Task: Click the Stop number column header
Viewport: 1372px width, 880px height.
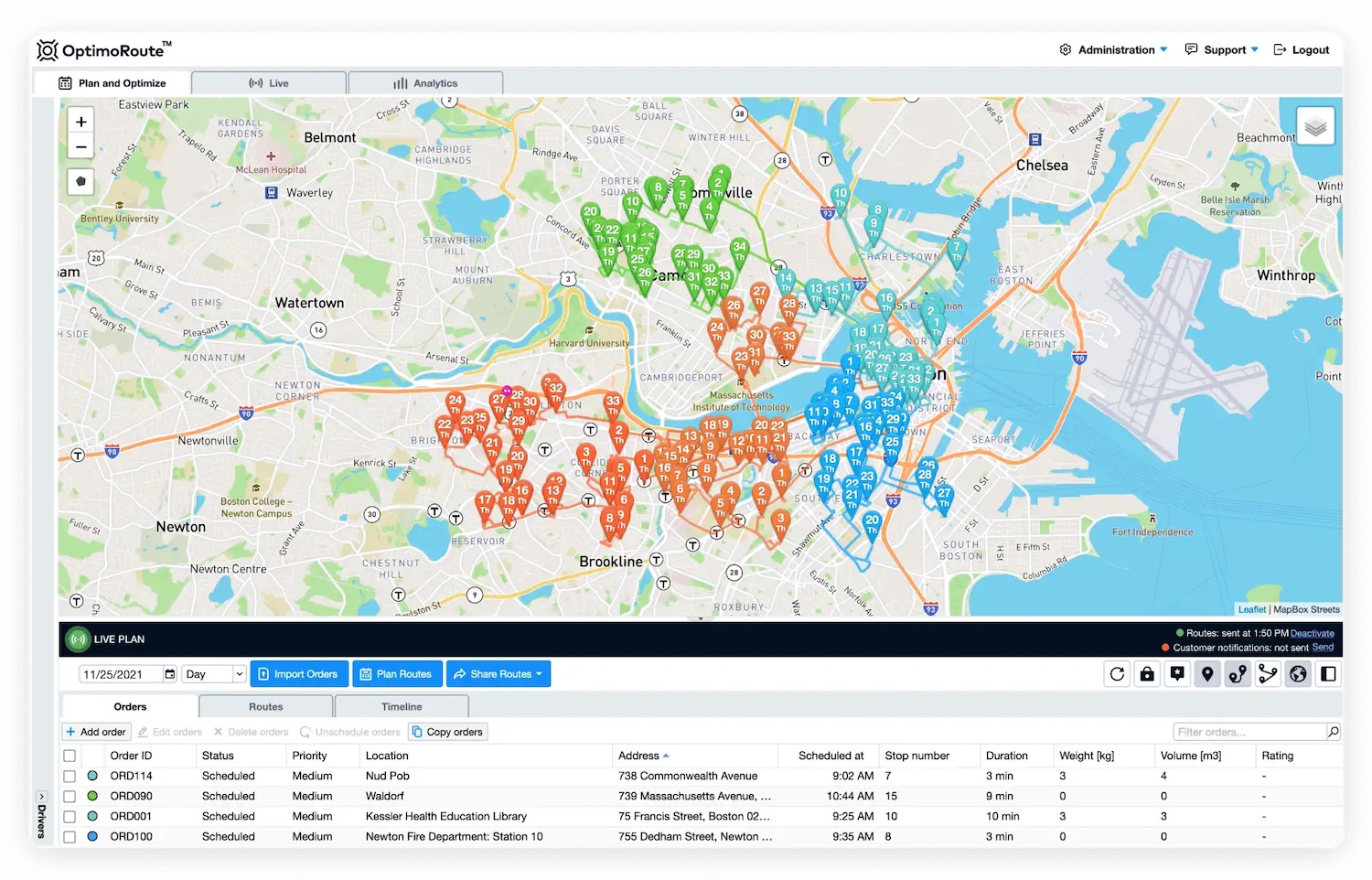Action: point(916,756)
